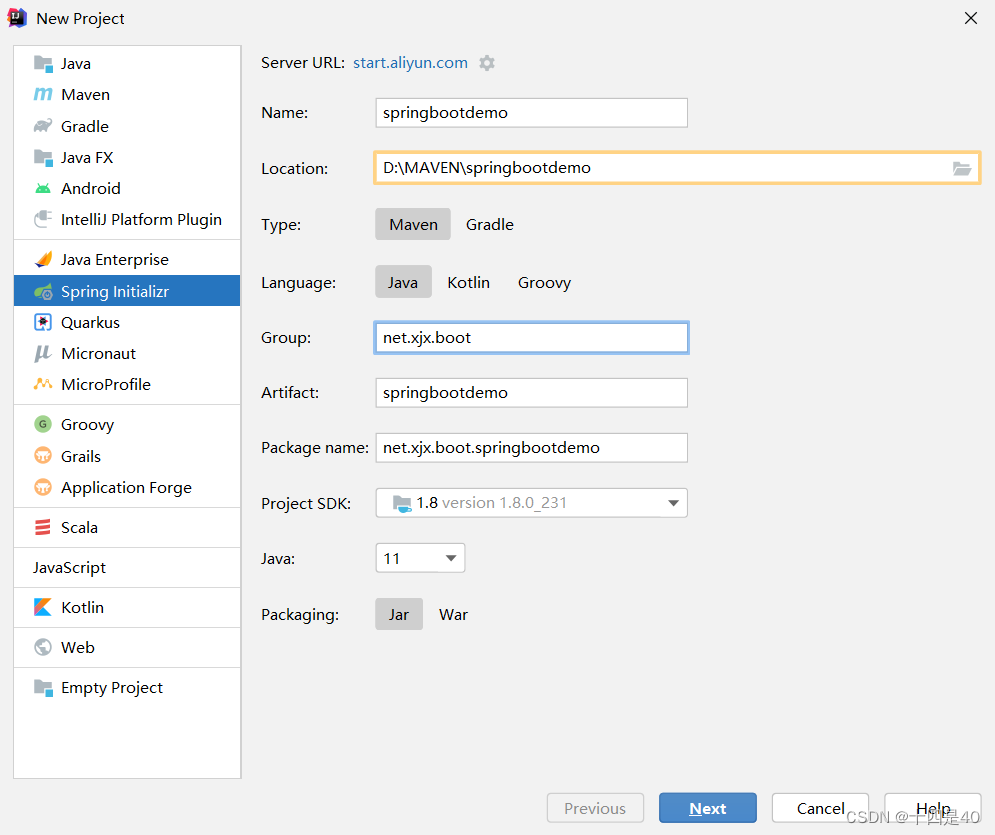
Task: Click the Spring Initializr leaf icon
Action: [x=43, y=291]
